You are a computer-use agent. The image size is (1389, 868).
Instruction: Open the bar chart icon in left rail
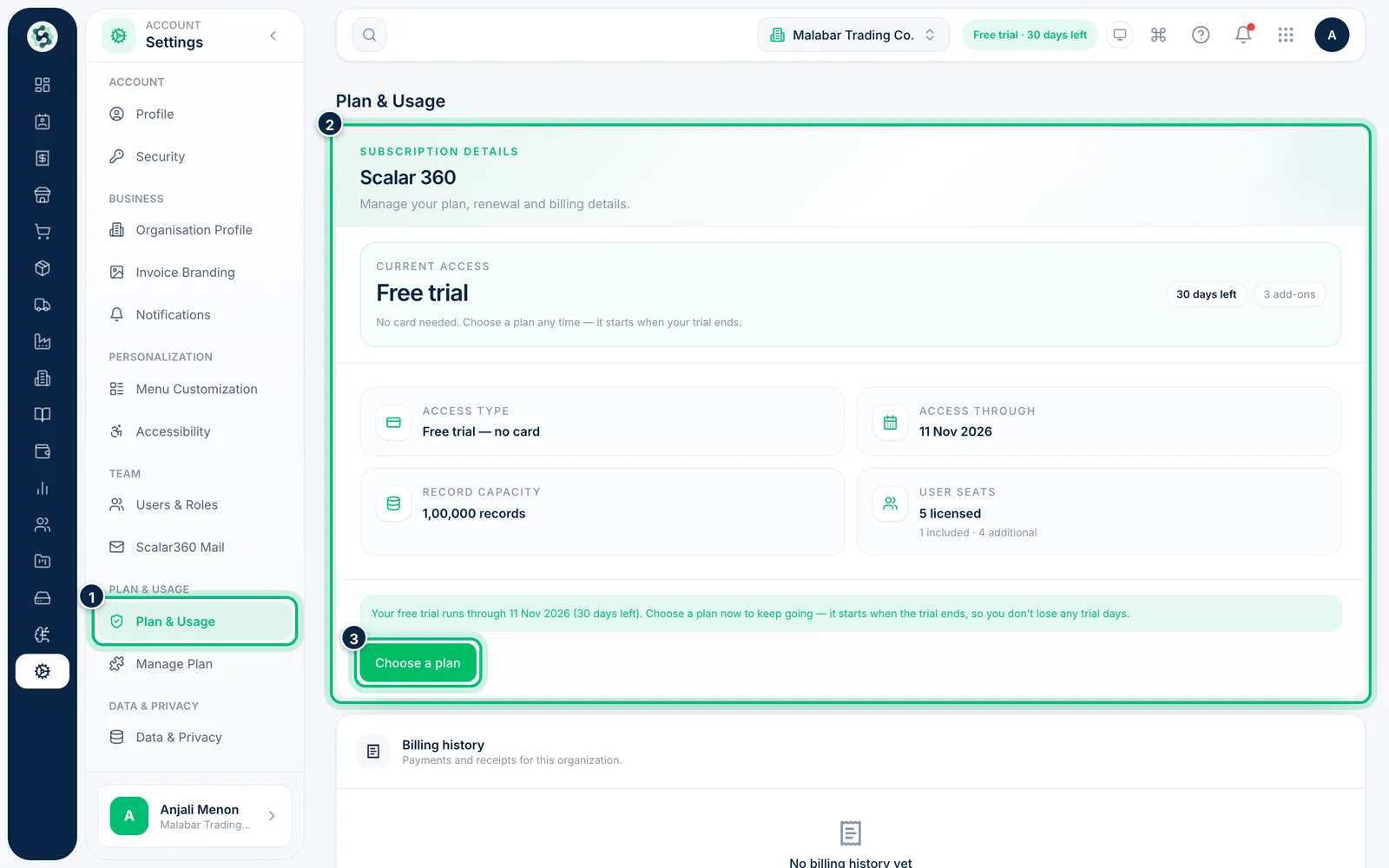click(42, 488)
